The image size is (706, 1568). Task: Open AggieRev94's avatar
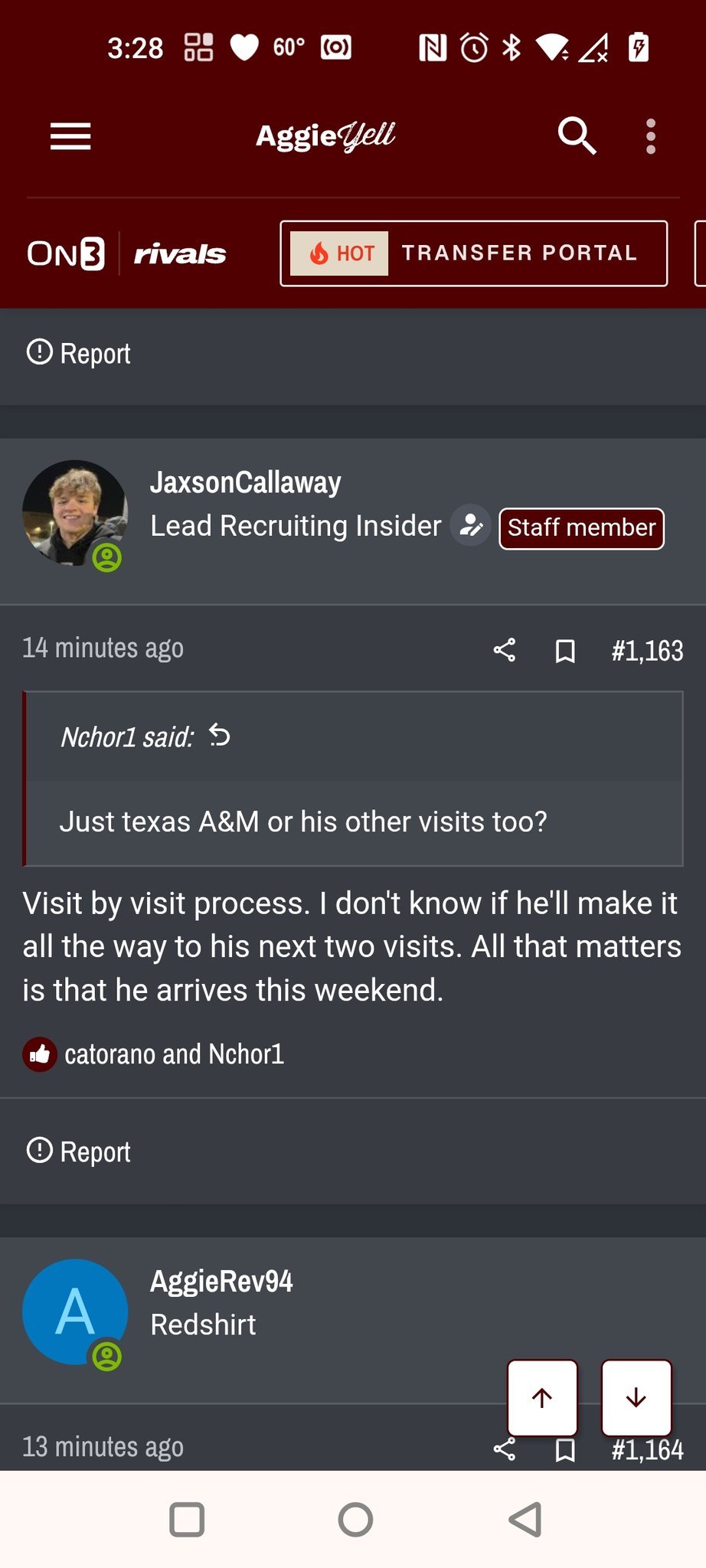coord(74,1312)
